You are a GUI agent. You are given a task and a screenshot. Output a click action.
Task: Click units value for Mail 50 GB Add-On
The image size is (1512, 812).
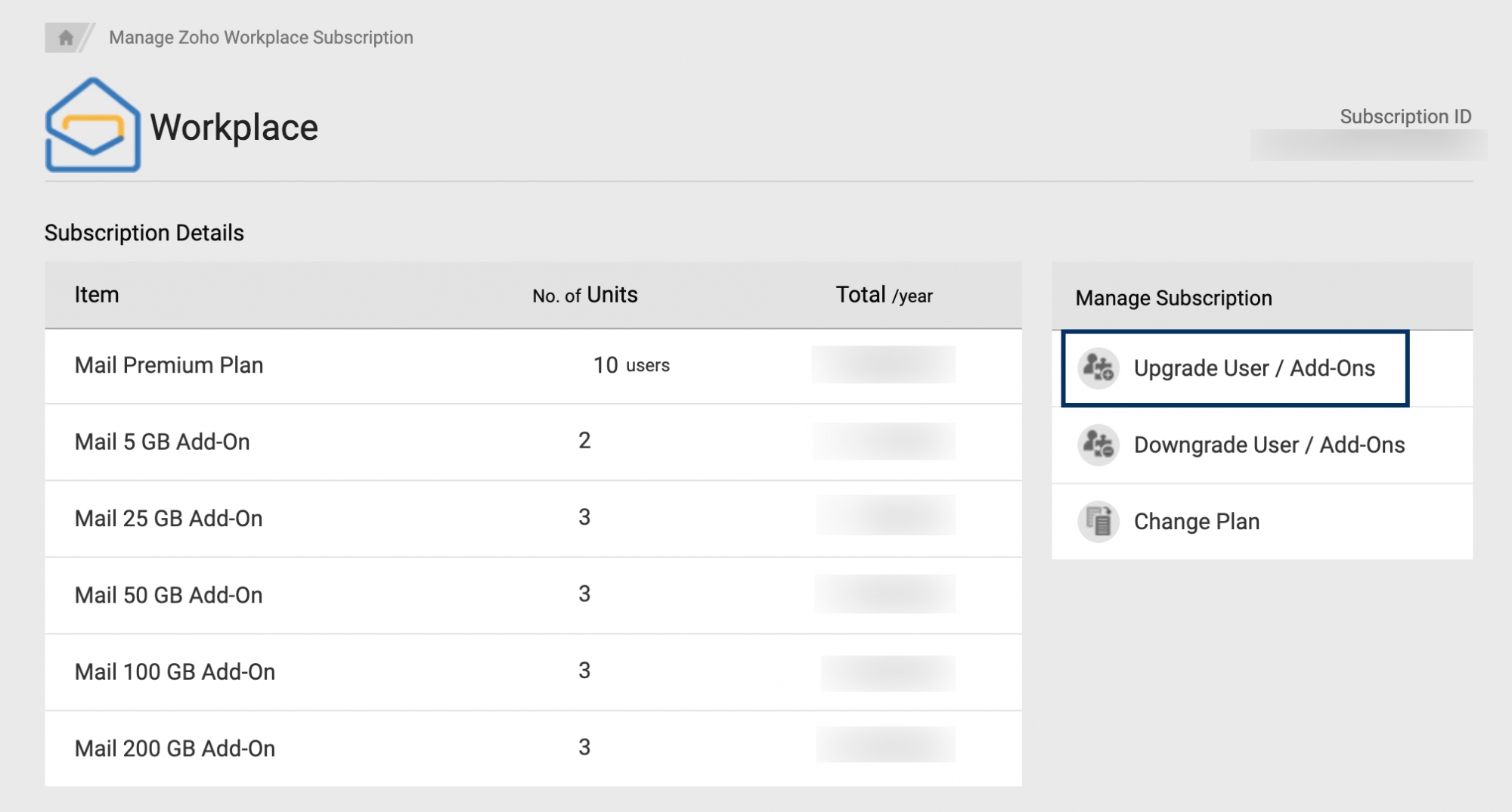(584, 594)
